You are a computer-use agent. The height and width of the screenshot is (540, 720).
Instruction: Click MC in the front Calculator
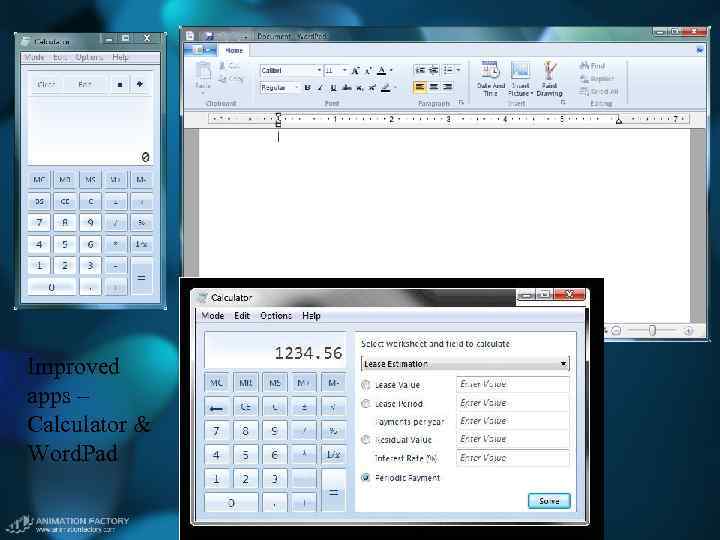coord(216,382)
